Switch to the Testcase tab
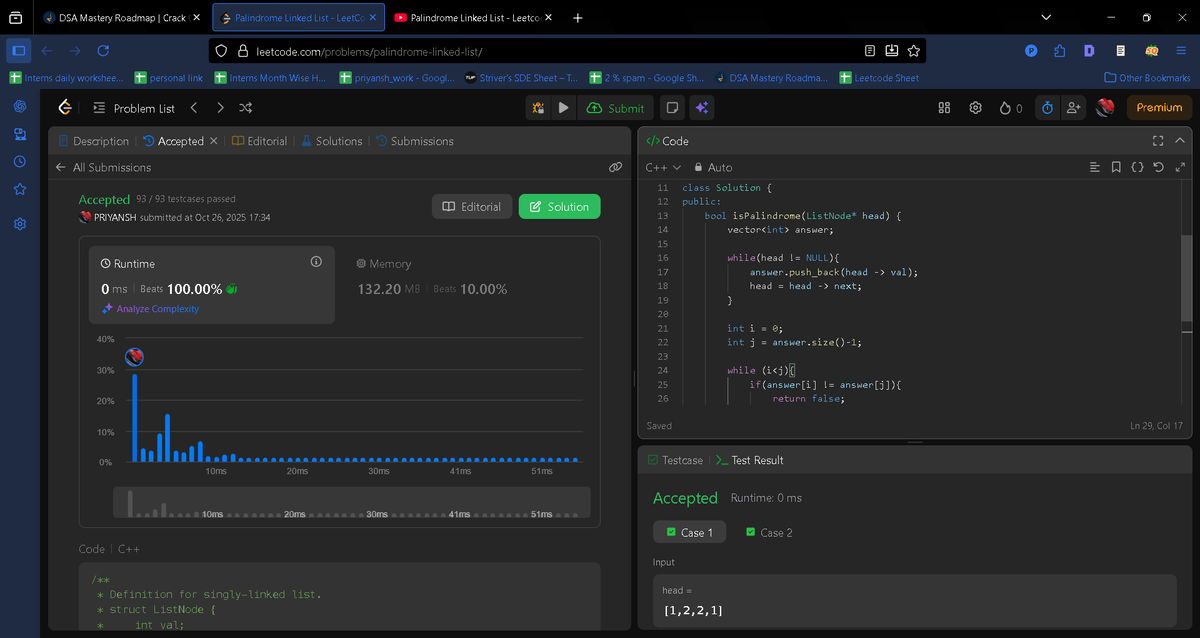 pyautogui.click(x=675, y=460)
